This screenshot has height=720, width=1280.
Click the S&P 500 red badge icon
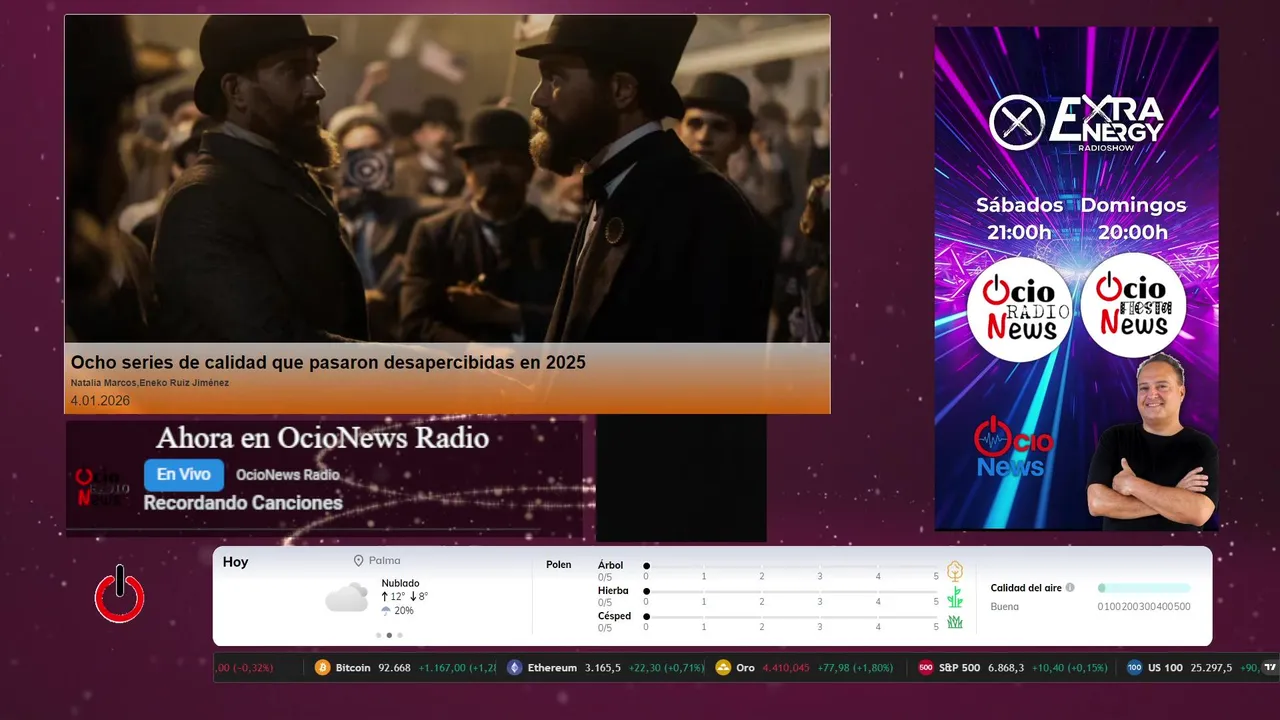[925, 668]
